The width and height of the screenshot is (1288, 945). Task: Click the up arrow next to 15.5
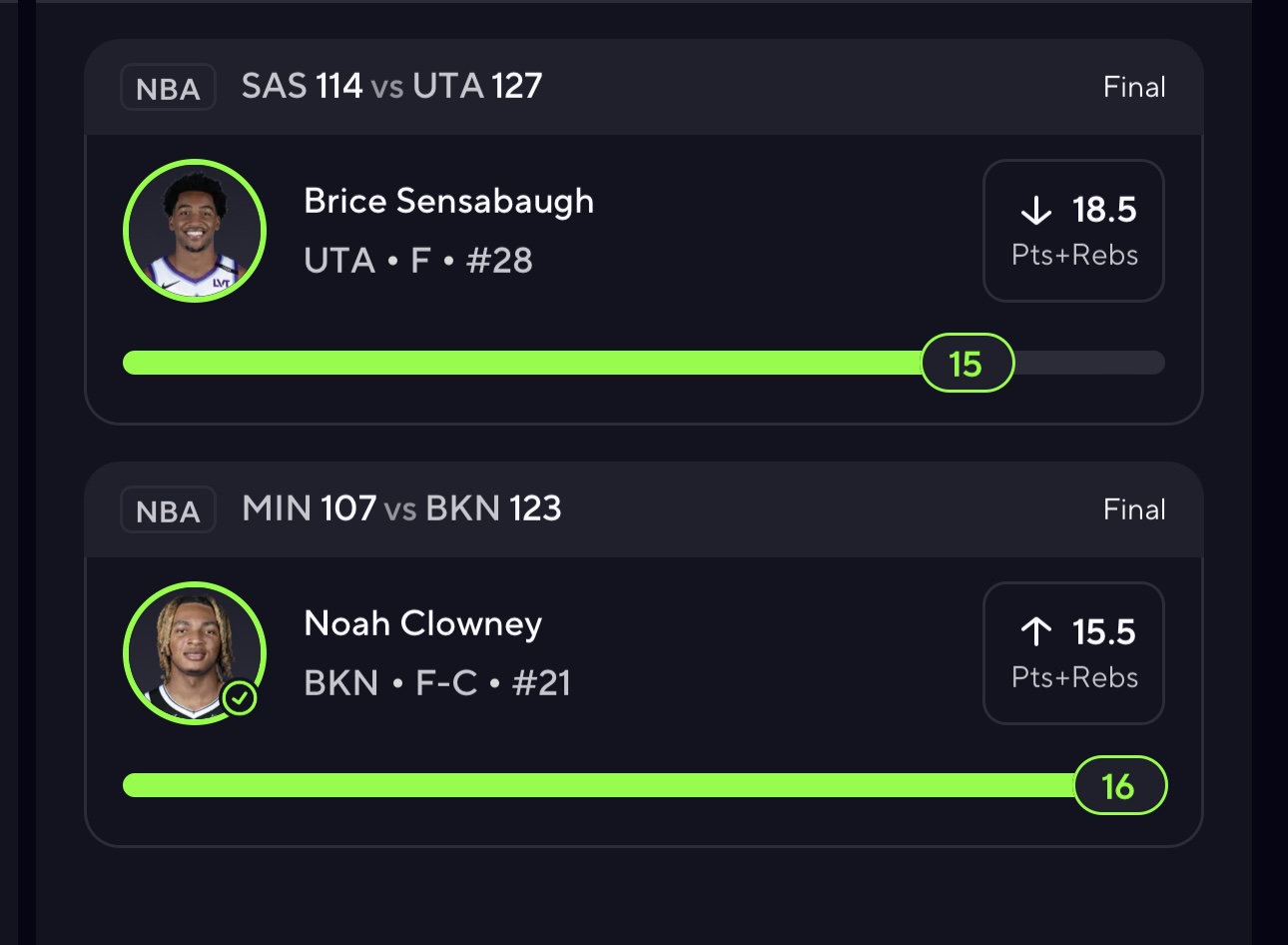[x=1036, y=631]
